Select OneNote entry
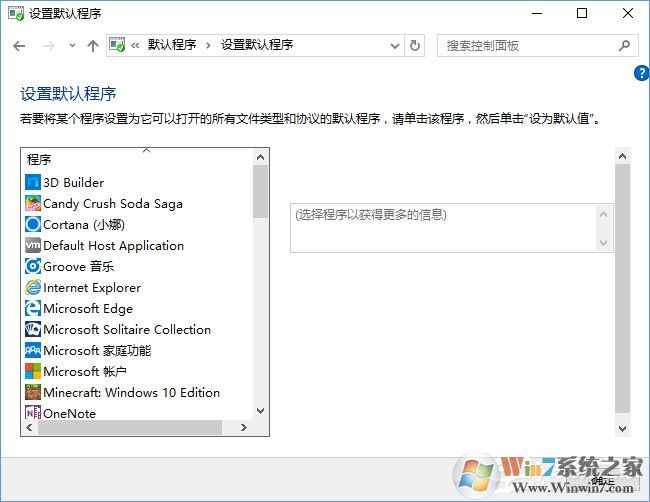 point(69,413)
